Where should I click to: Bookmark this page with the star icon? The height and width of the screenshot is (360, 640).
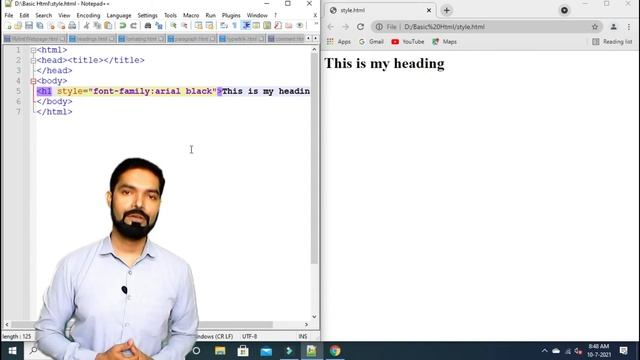(x=595, y=27)
